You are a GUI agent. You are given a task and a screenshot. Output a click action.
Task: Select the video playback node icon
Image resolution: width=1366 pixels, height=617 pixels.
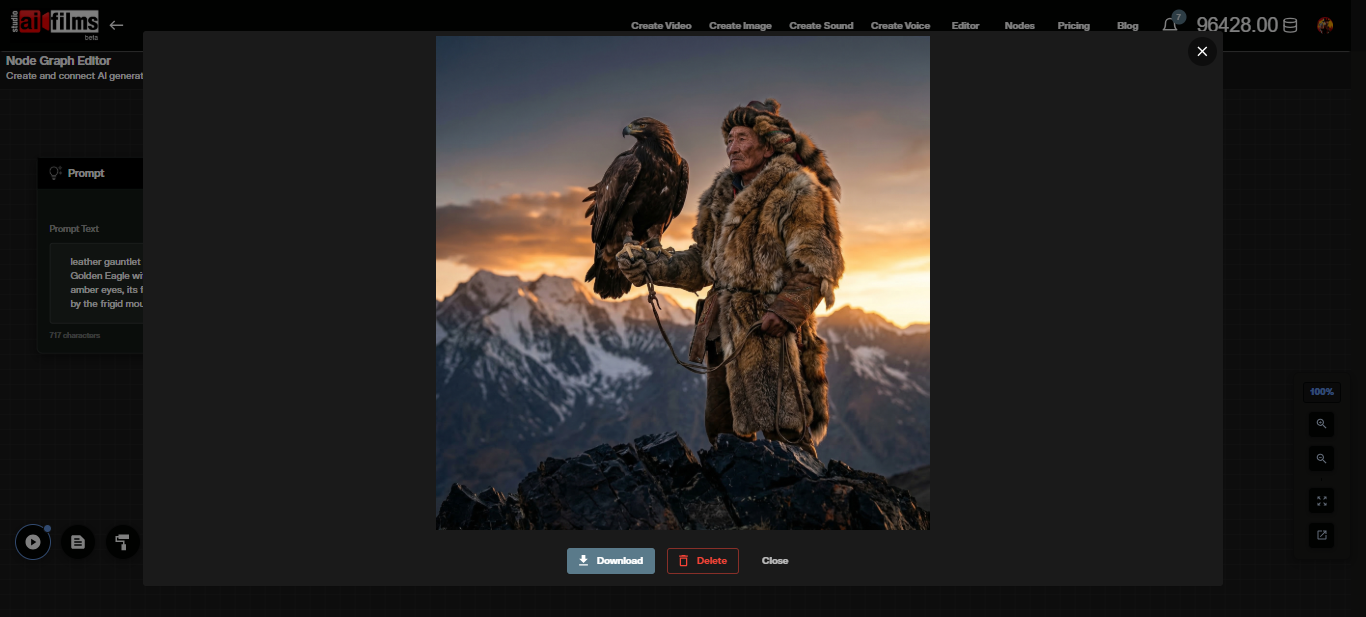tap(32, 541)
